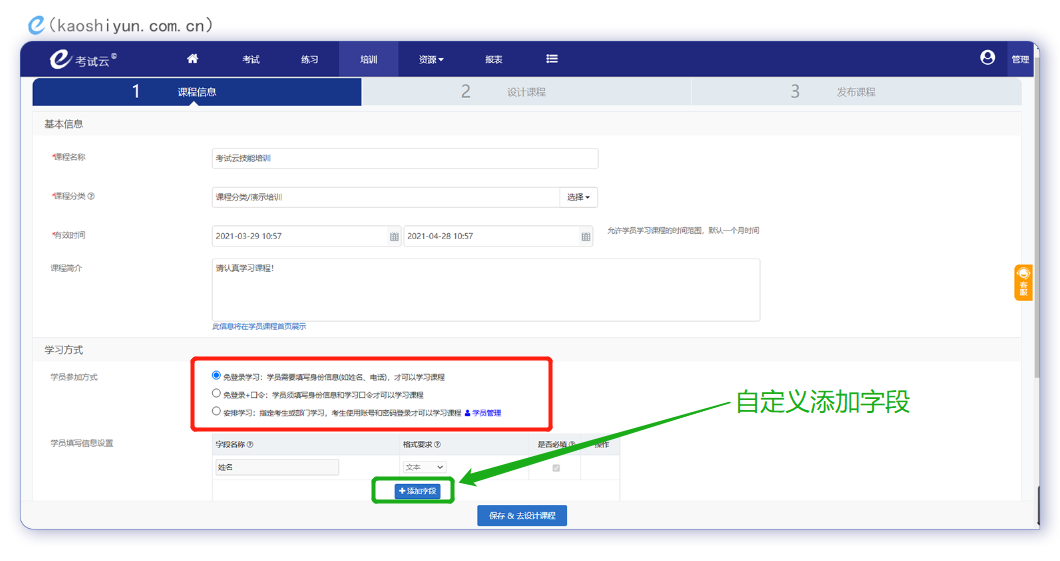This screenshot has width=1060, height=561.
Task: Select the 免登录+口令 radio option
Action: pyautogui.click(x=216, y=394)
